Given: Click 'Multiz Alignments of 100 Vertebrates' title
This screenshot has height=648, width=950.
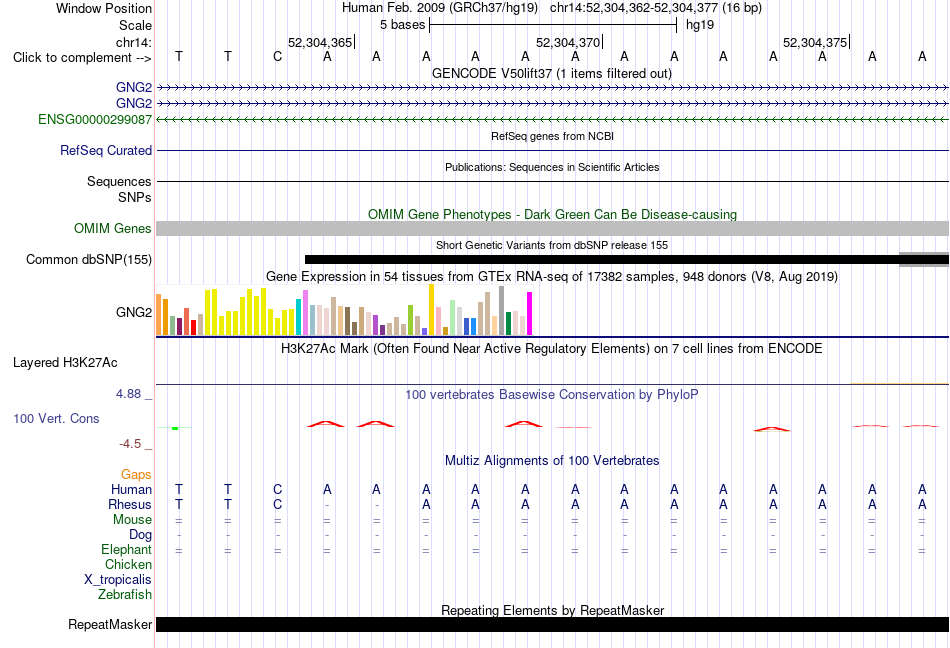Looking at the screenshot, I should click(552, 460).
